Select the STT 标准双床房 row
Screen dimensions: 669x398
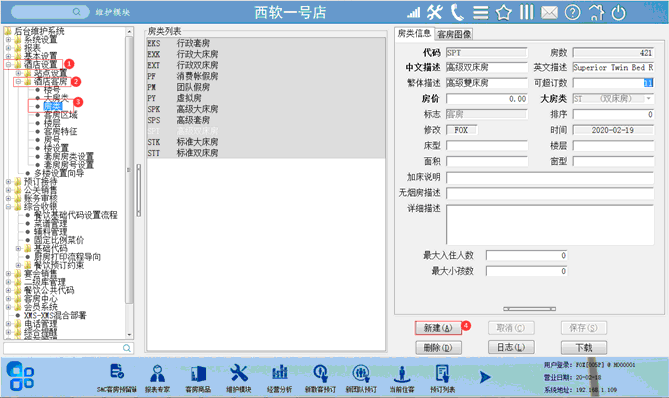click(265, 153)
